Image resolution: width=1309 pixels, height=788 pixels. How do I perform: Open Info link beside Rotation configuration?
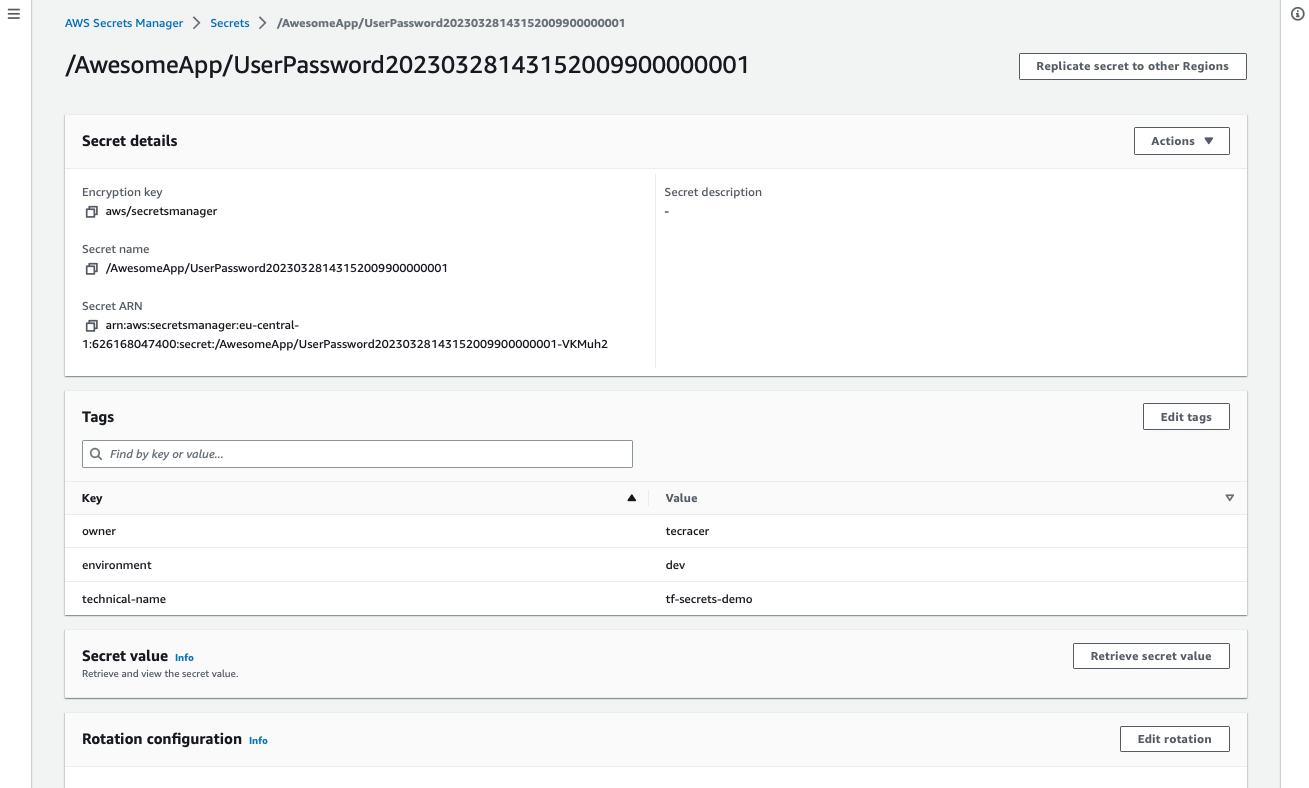pyautogui.click(x=258, y=741)
